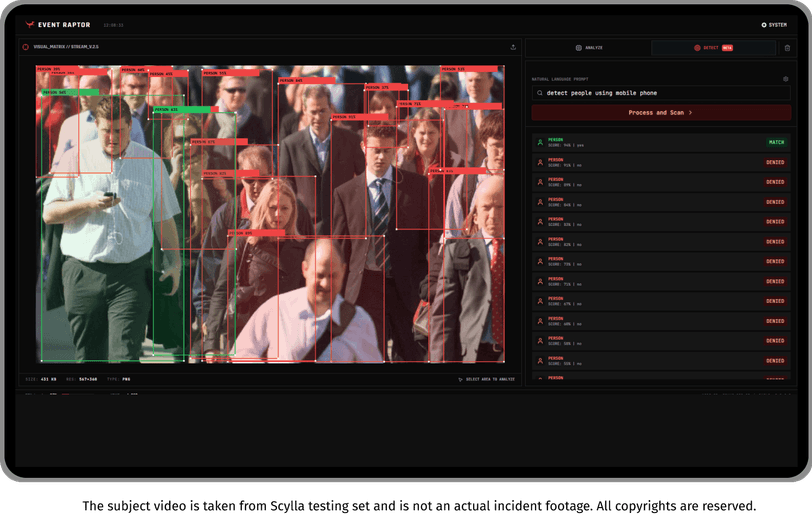Click the DENIED badge in the 82% row
This screenshot has width=812, height=519.
pos(775,242)
